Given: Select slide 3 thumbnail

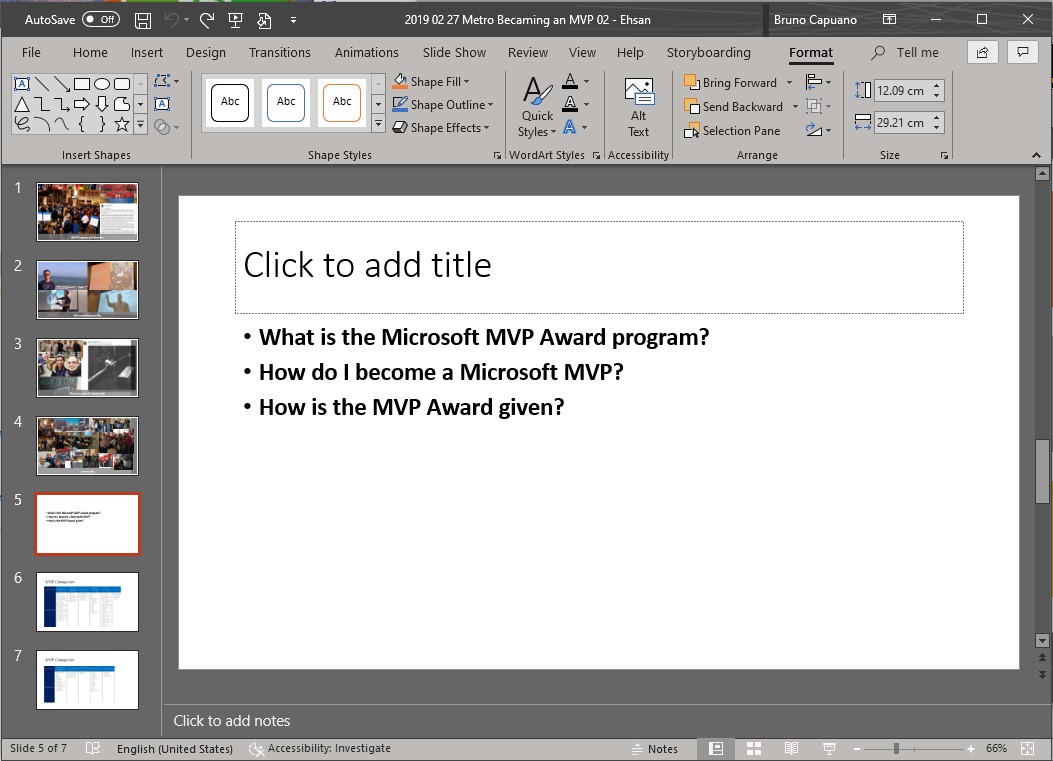Looking at the screenshot, I should (x=87, y=368).
